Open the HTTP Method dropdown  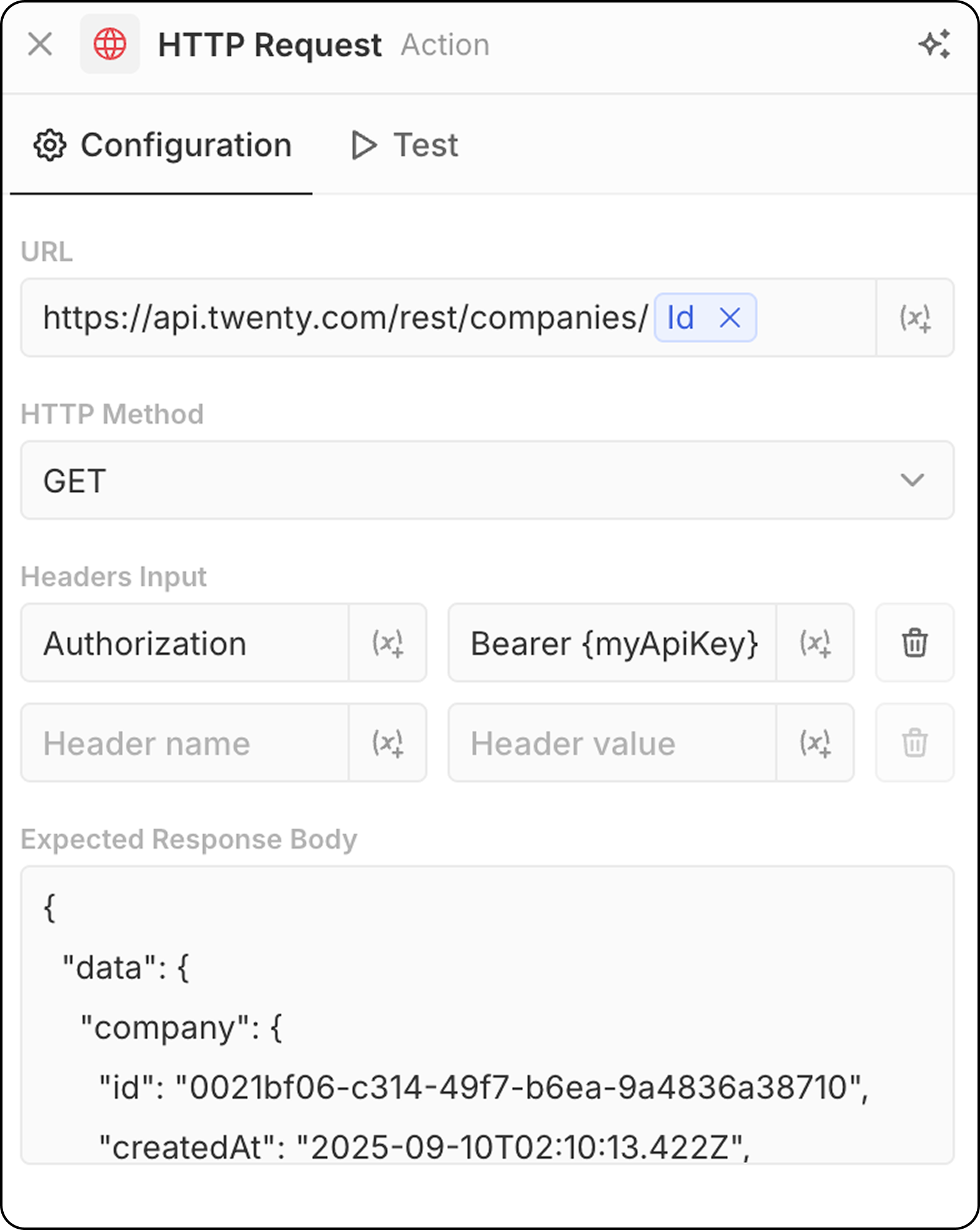tap(487, 480)
